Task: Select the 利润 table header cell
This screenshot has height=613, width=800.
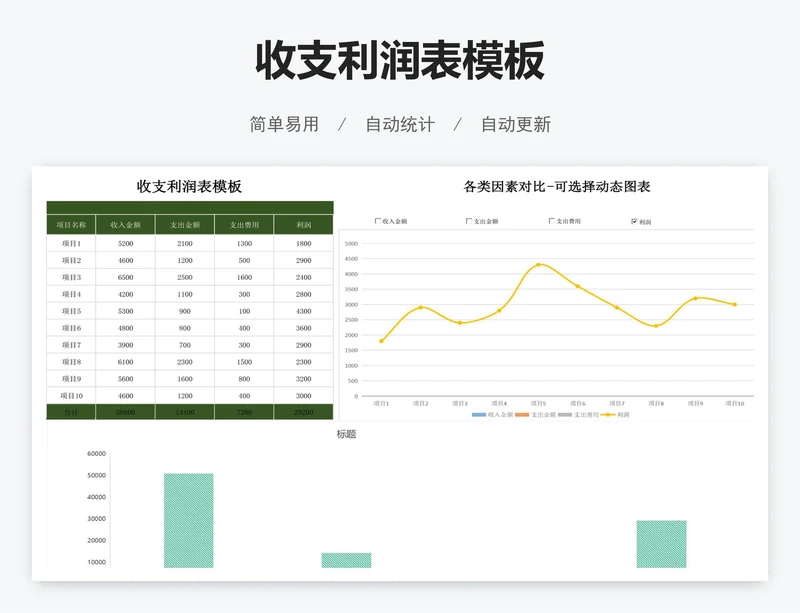Action: [304, 225]
